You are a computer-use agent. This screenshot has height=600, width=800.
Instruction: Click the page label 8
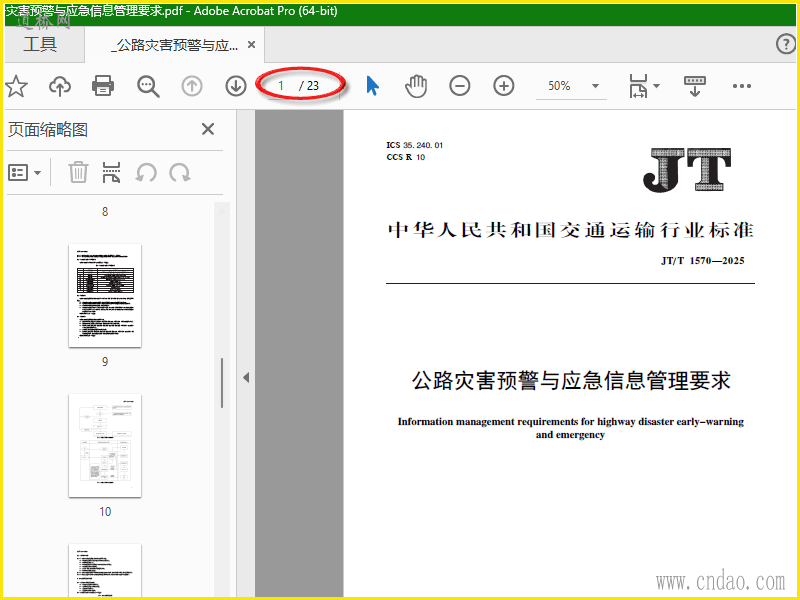tap(105, 212)
